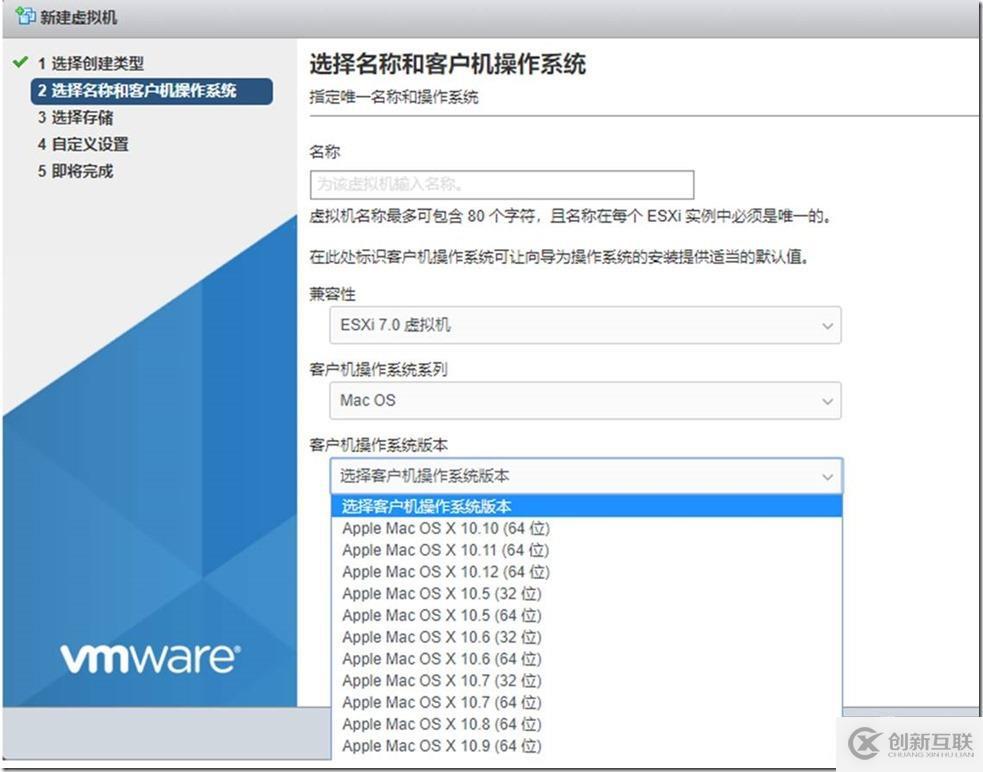This screenshot has height=772, width=983.
Task: Select step 2 选择名称和客户机操作系统
Action: click(x=151, y=91)
